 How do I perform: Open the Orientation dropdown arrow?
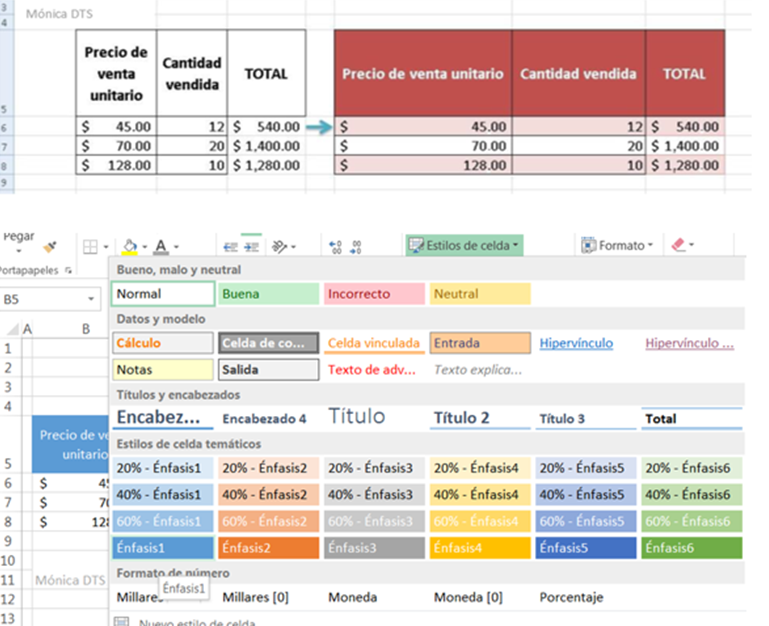(293, 247)
